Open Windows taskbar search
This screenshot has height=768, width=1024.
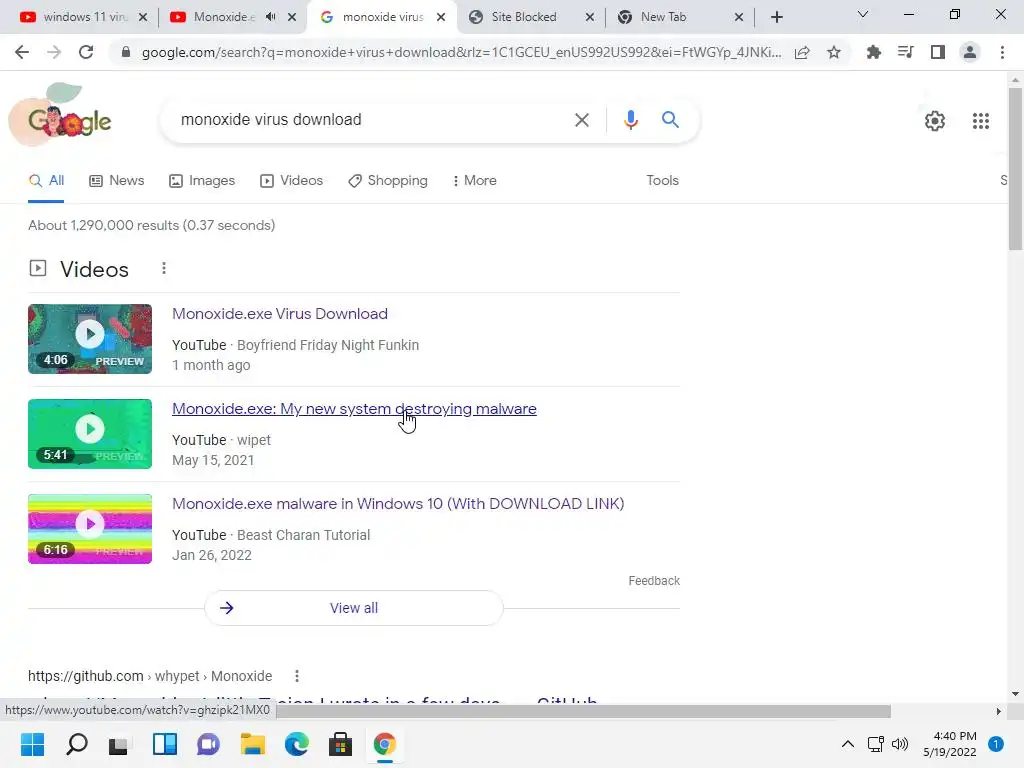[x=77, y=744]
